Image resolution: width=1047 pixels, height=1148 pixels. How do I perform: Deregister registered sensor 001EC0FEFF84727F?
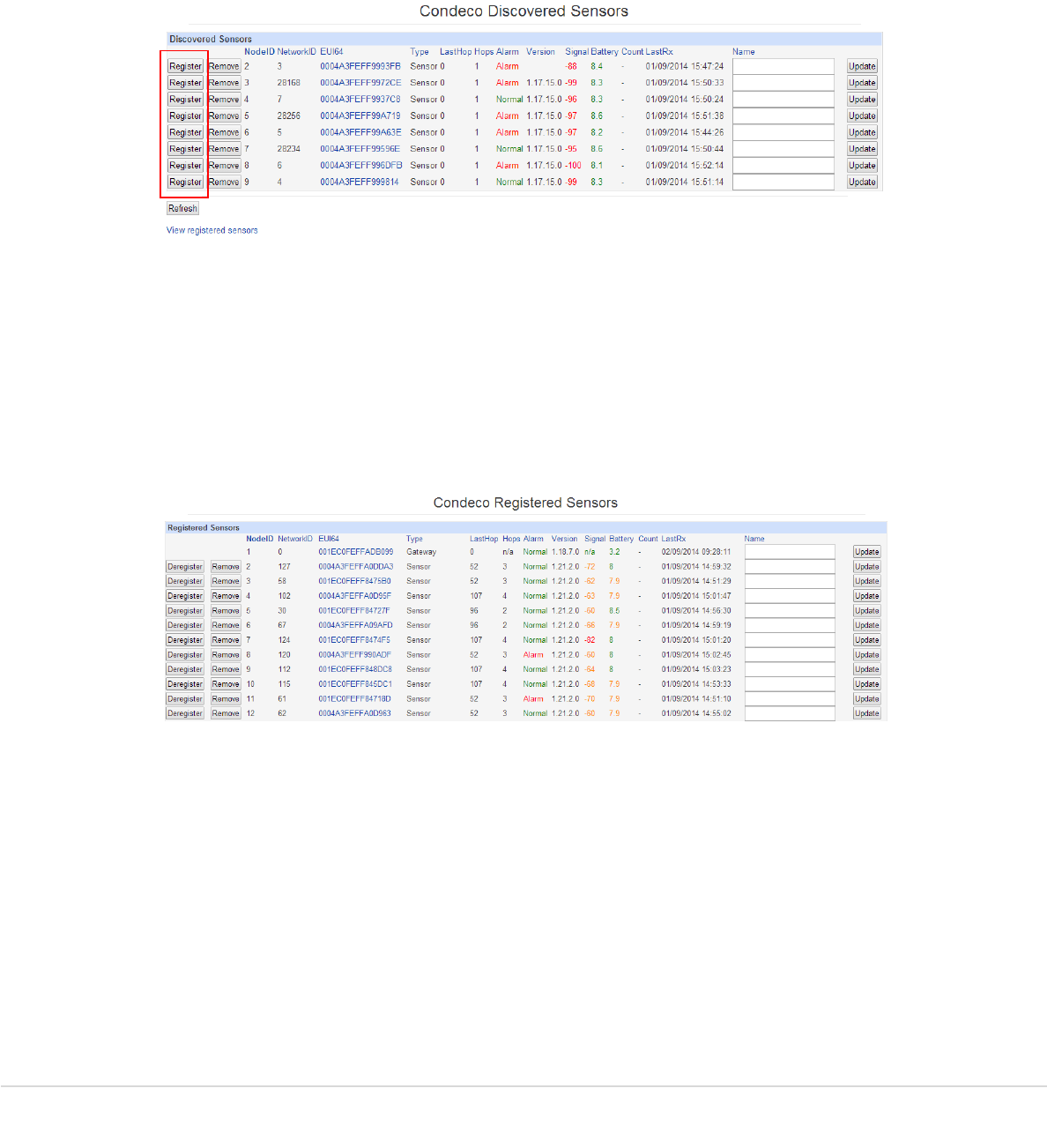[185, 611]
